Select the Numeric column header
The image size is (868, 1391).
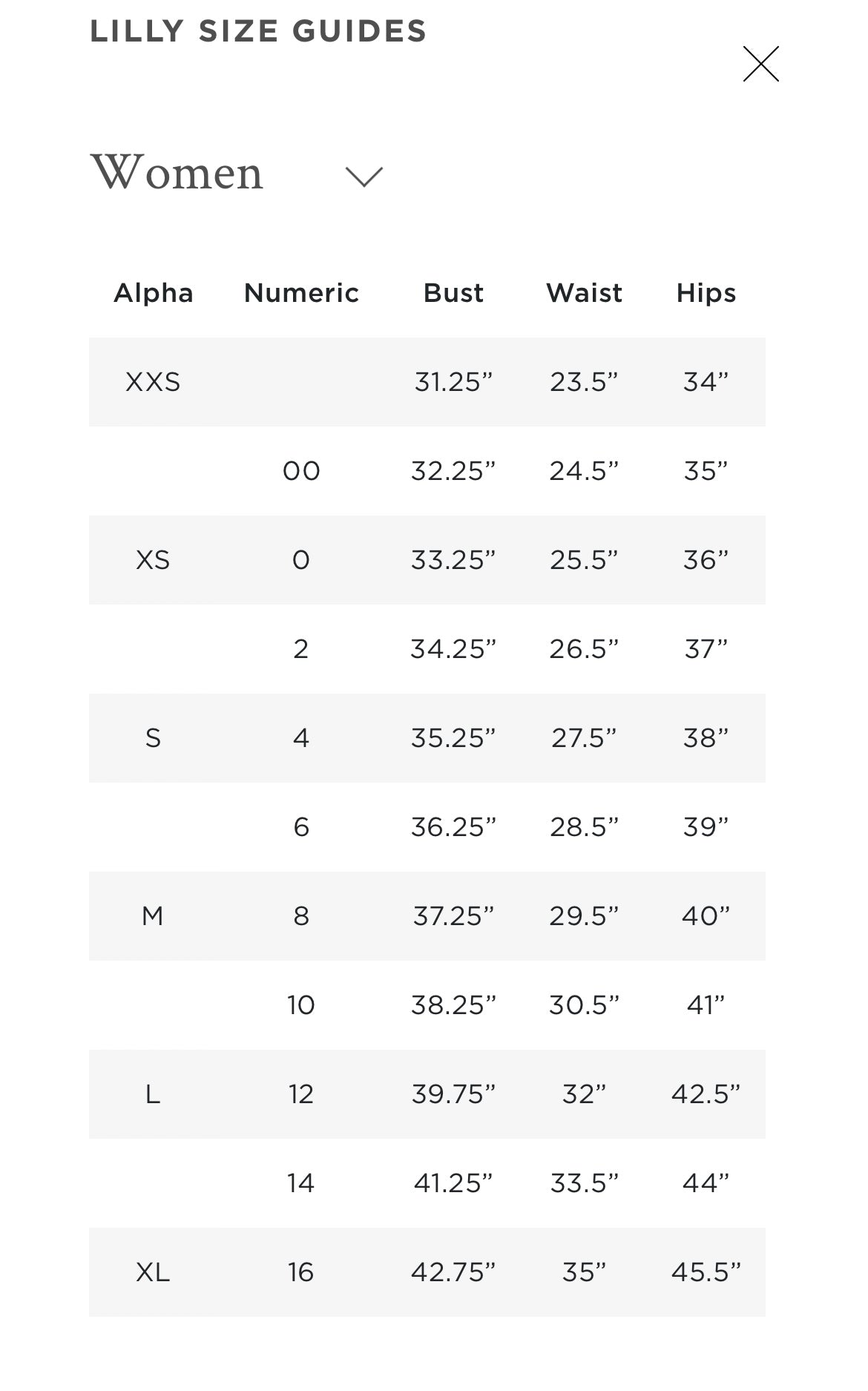301,293
